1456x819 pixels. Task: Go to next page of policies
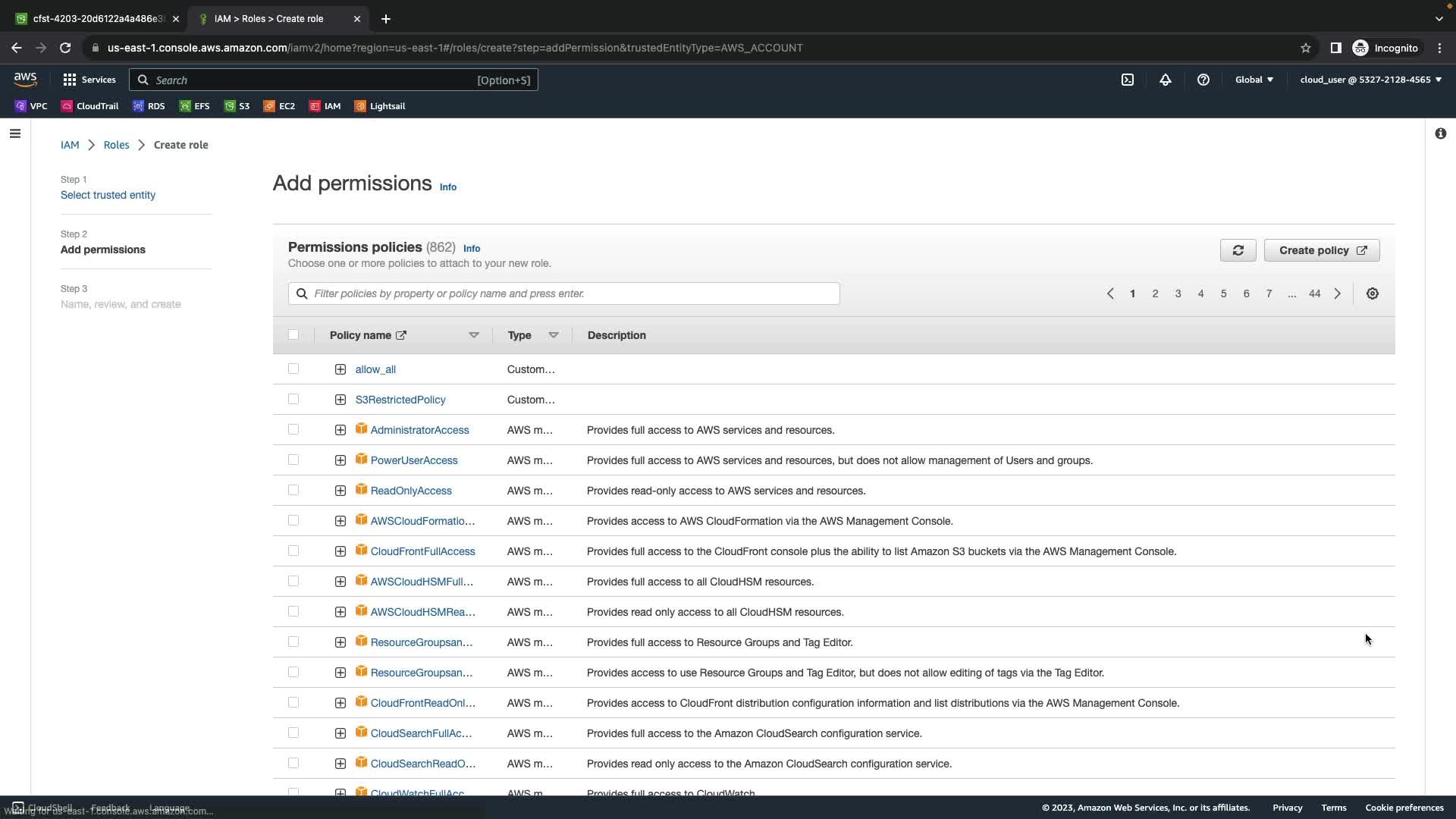pyautogui.click(x=1338, y=293)
